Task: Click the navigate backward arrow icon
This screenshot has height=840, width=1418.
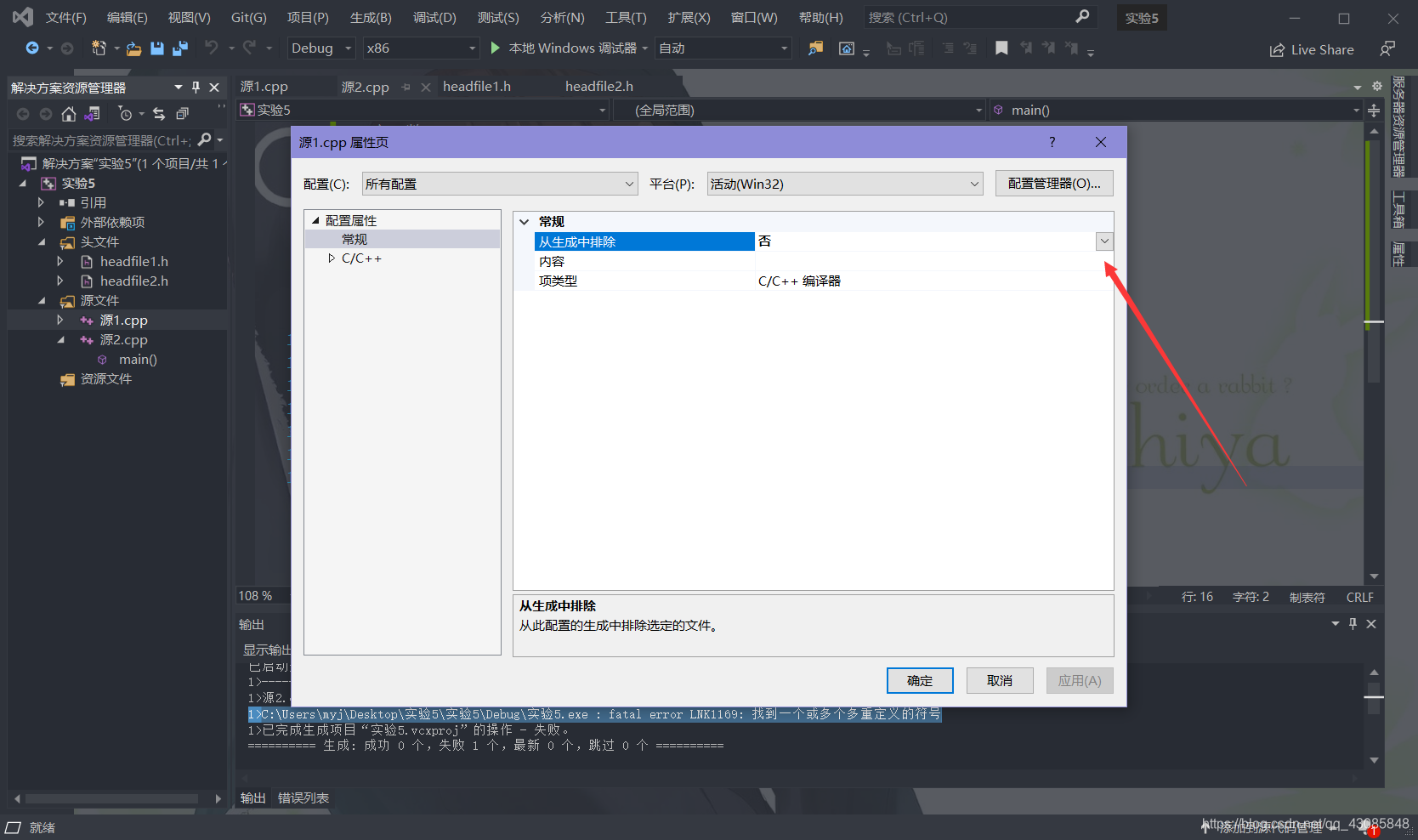Action: 32,48
